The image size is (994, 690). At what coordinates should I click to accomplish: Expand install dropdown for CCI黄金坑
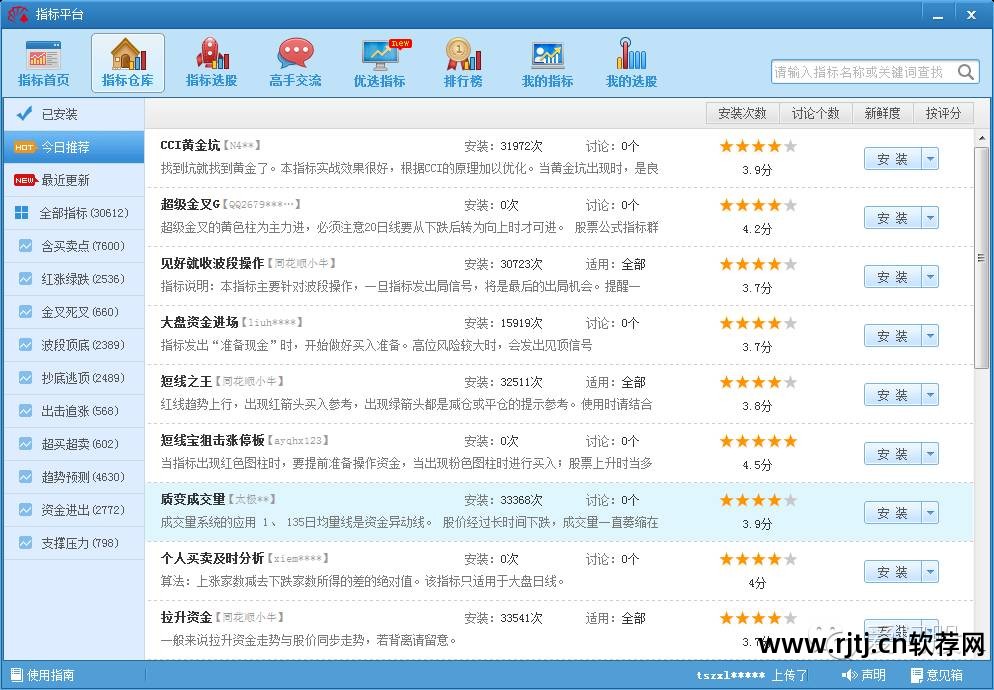coord(930,159)
